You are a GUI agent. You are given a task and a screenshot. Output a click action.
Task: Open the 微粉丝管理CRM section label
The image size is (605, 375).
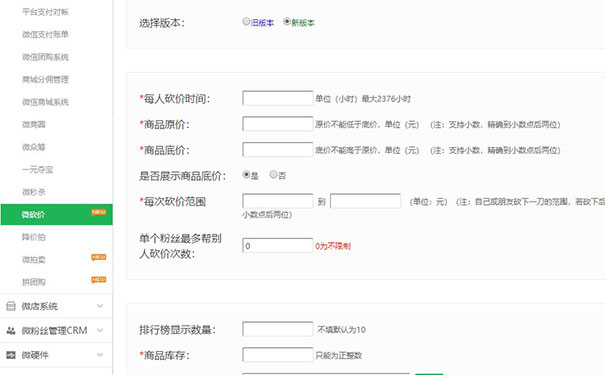click(x=54, y=331)
